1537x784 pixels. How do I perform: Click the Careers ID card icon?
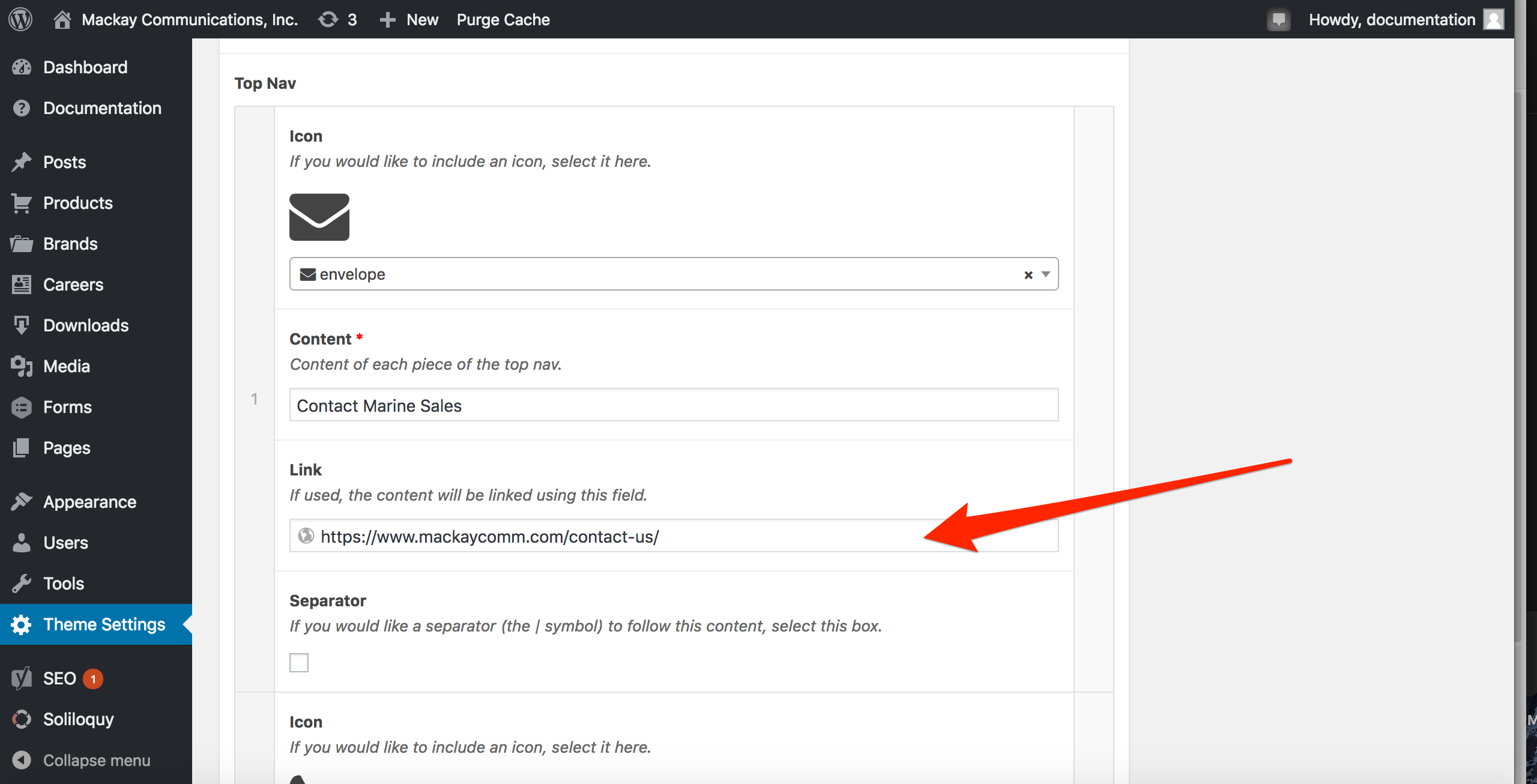22,285
